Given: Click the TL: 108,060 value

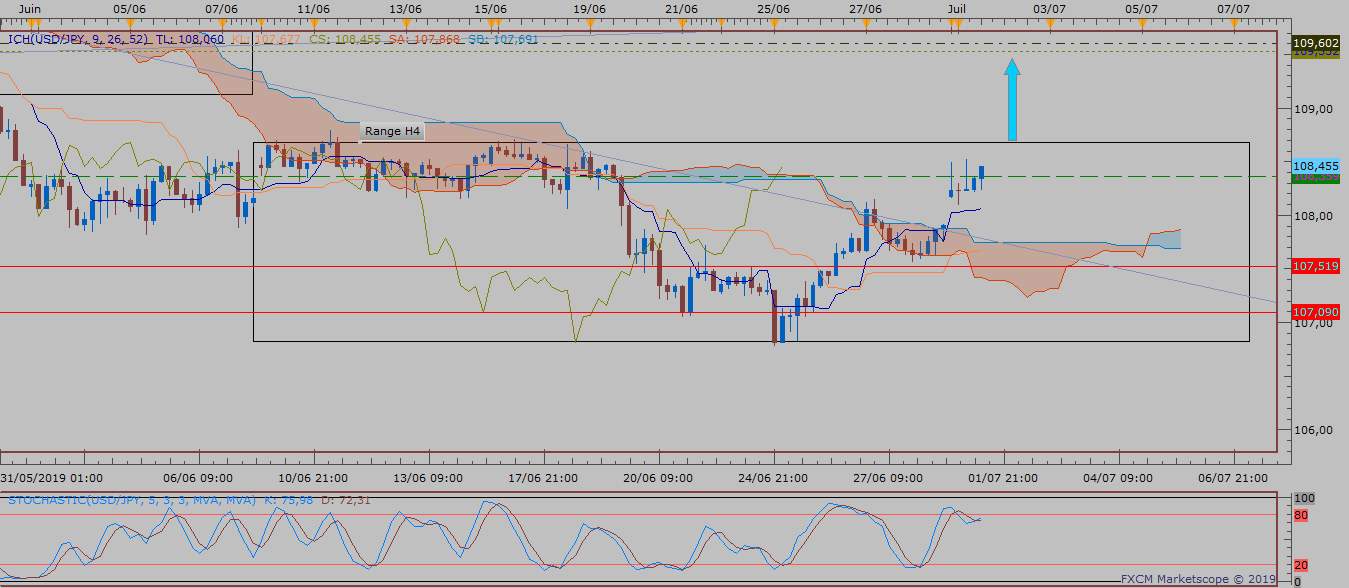Looking at the screenshot, I should coord(191,40).
